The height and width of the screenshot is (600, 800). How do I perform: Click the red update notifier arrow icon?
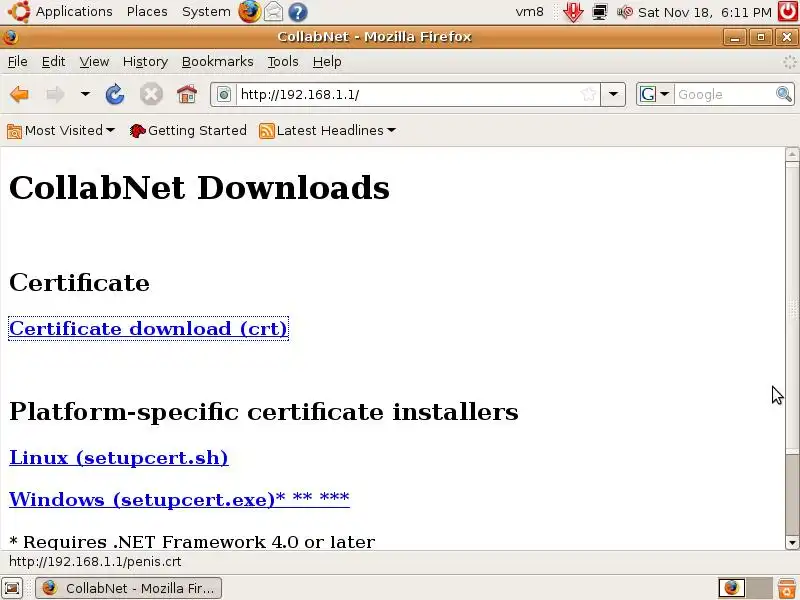point(573,12)
